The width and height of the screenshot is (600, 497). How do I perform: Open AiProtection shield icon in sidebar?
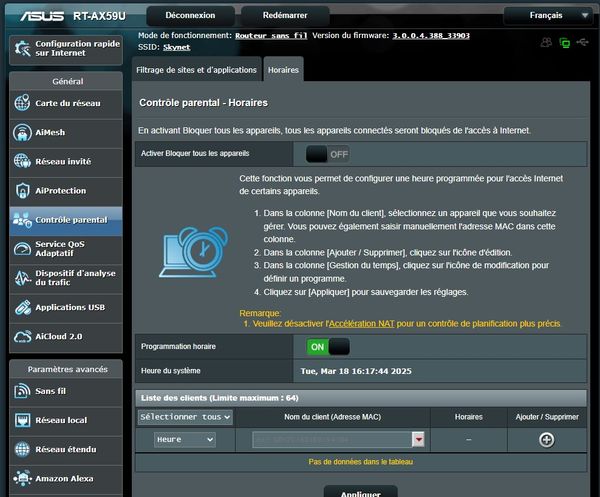pos(23,190)
